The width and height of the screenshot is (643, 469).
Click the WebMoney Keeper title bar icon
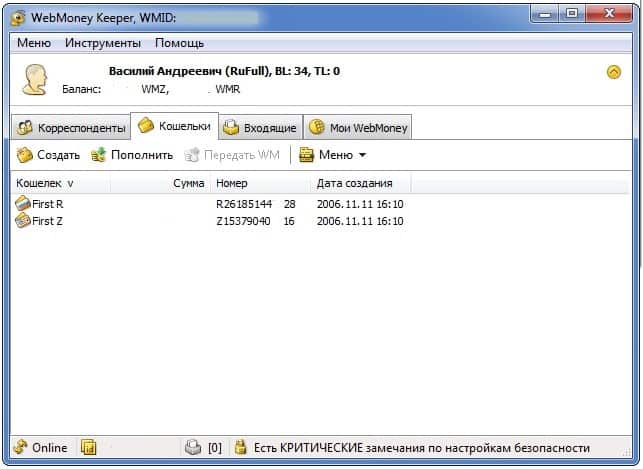pyautogui.click(x=18, y=18)
